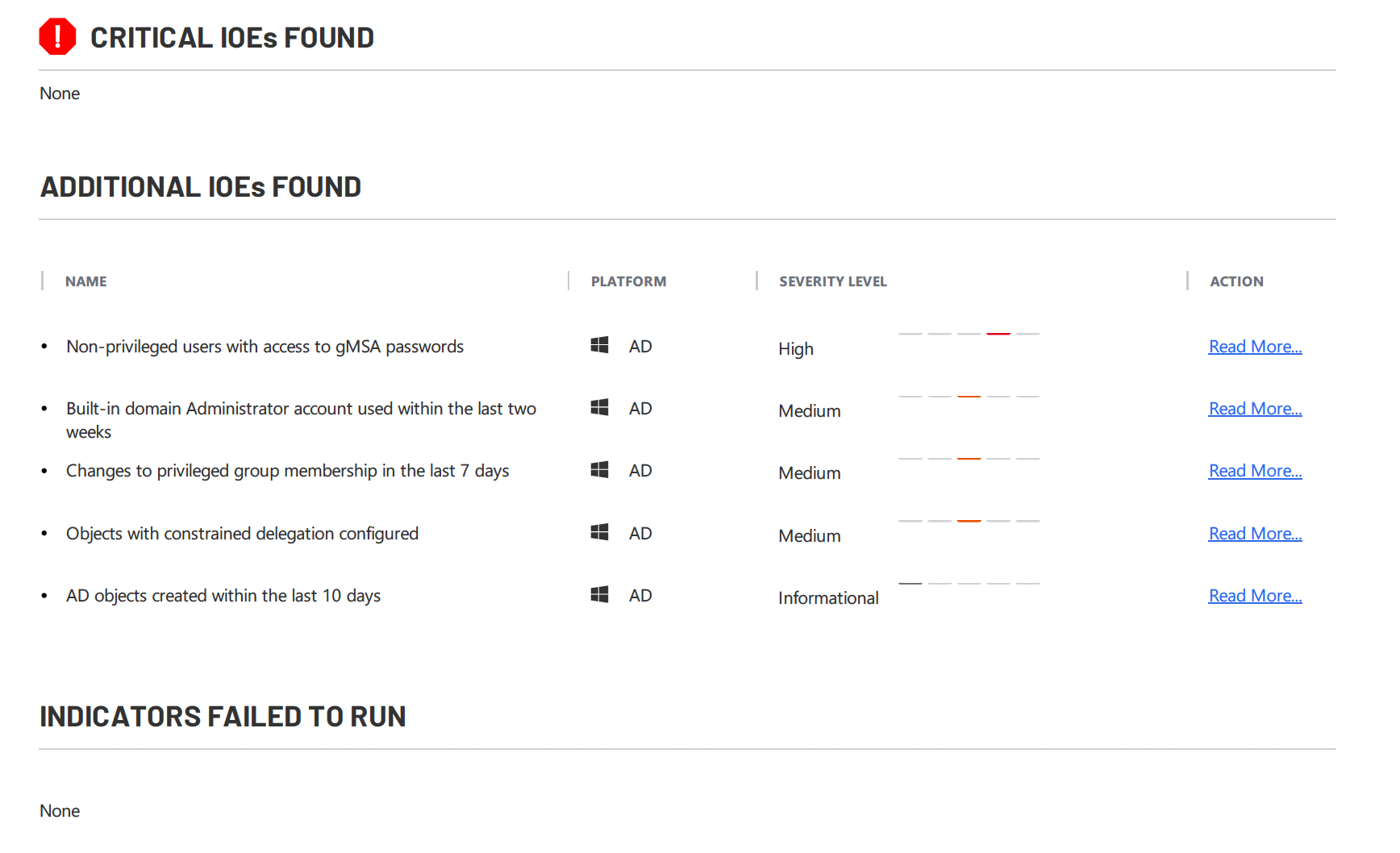The image size is (1400, 853).
Task: Click the PLATFORM column header
Action: (x=628, y=281)
